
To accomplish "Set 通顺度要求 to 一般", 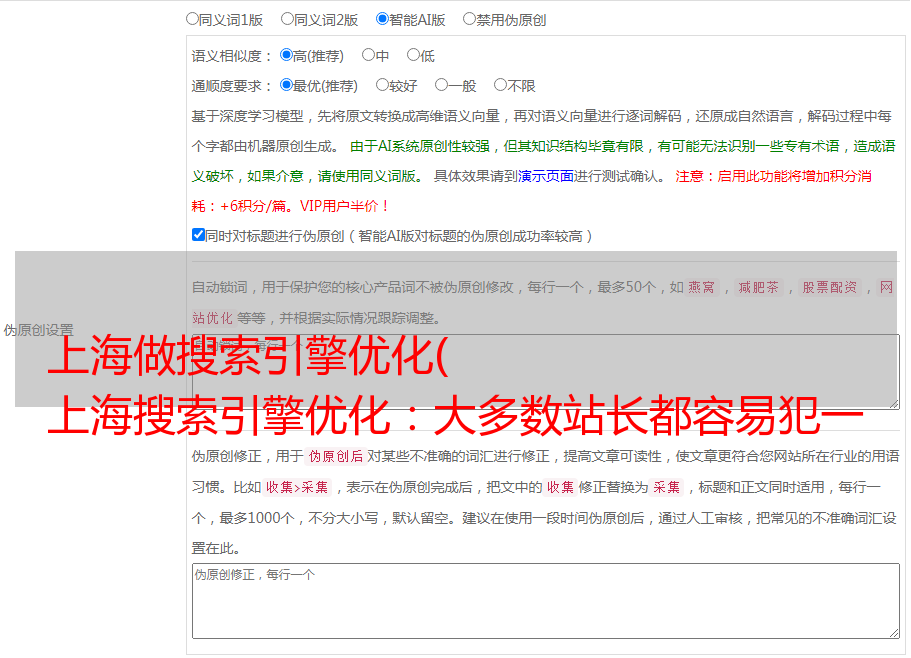I will coord(442,85).
